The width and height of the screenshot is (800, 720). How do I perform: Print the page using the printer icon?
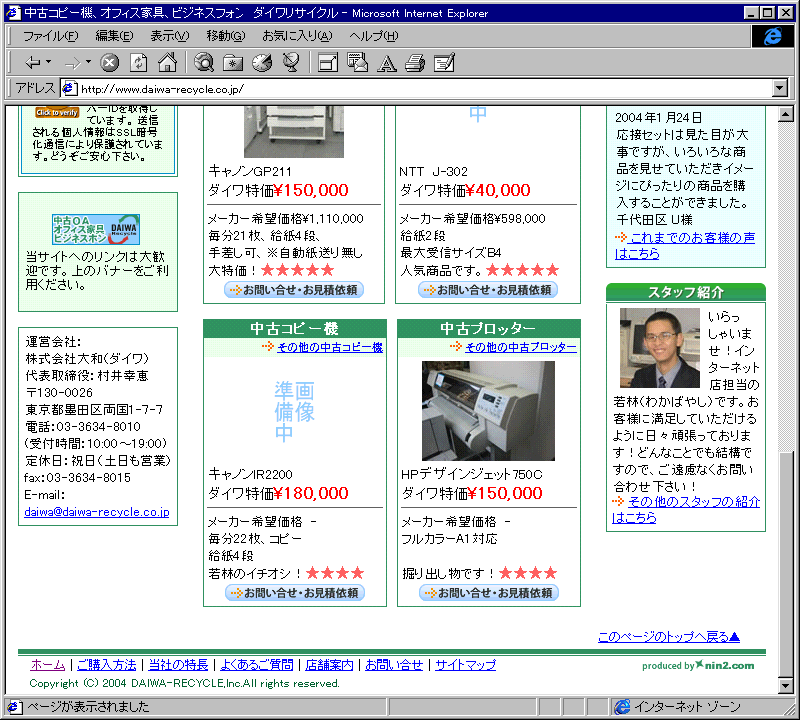(415, 63)
